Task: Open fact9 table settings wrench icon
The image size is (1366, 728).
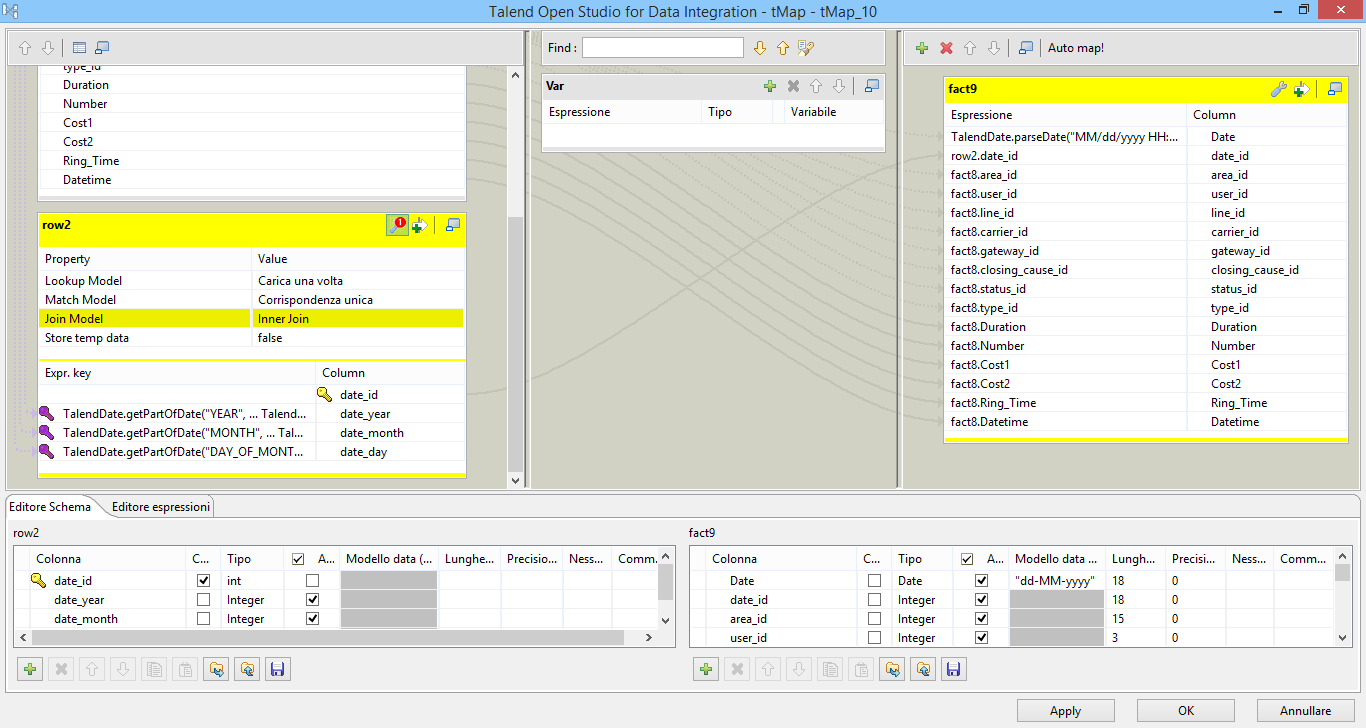Action: (x=1278, y=90)
